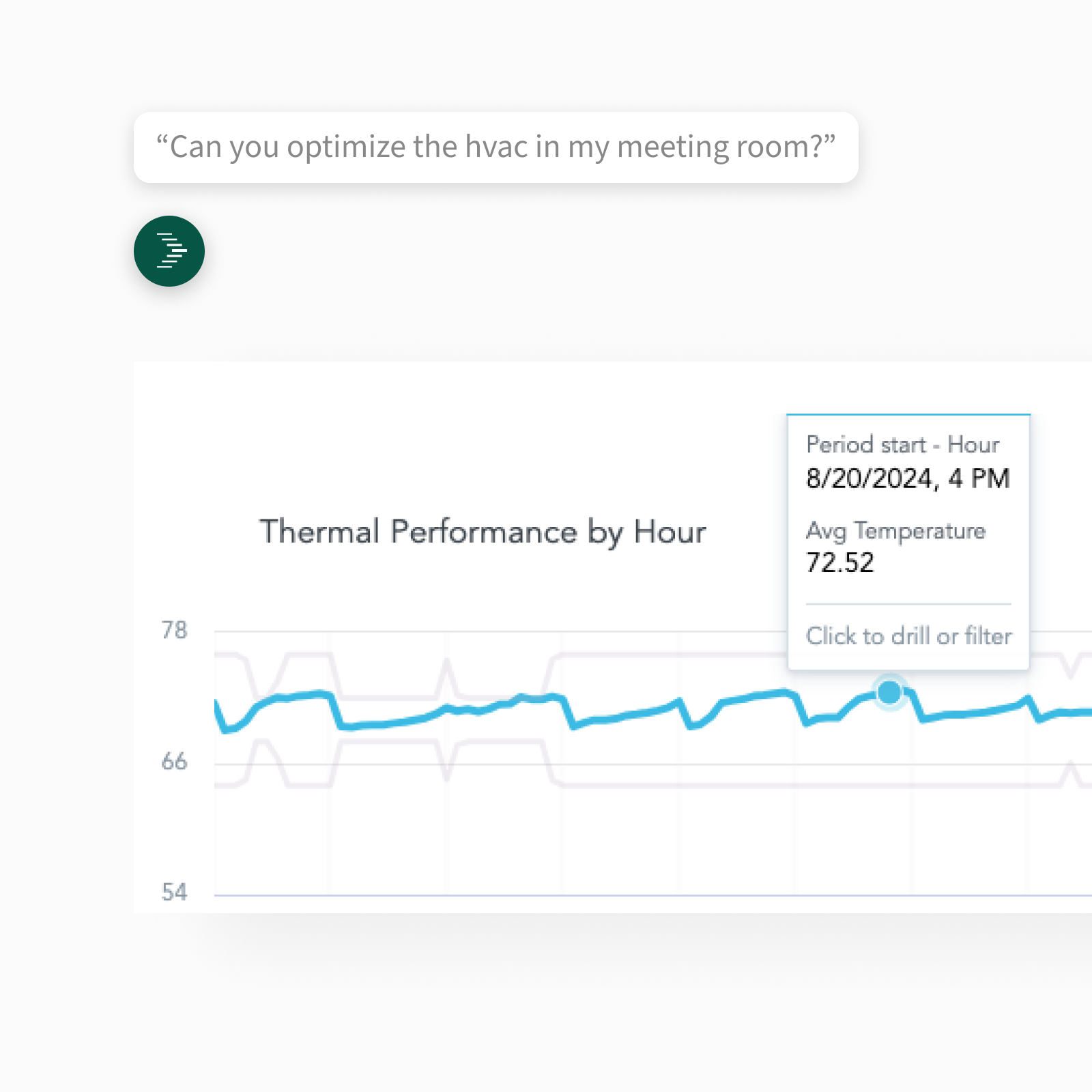The image size is (1092, 1092).
Task: Click the 8/20/2024, 4 PM date in tooltip
Action: [908, 479]
